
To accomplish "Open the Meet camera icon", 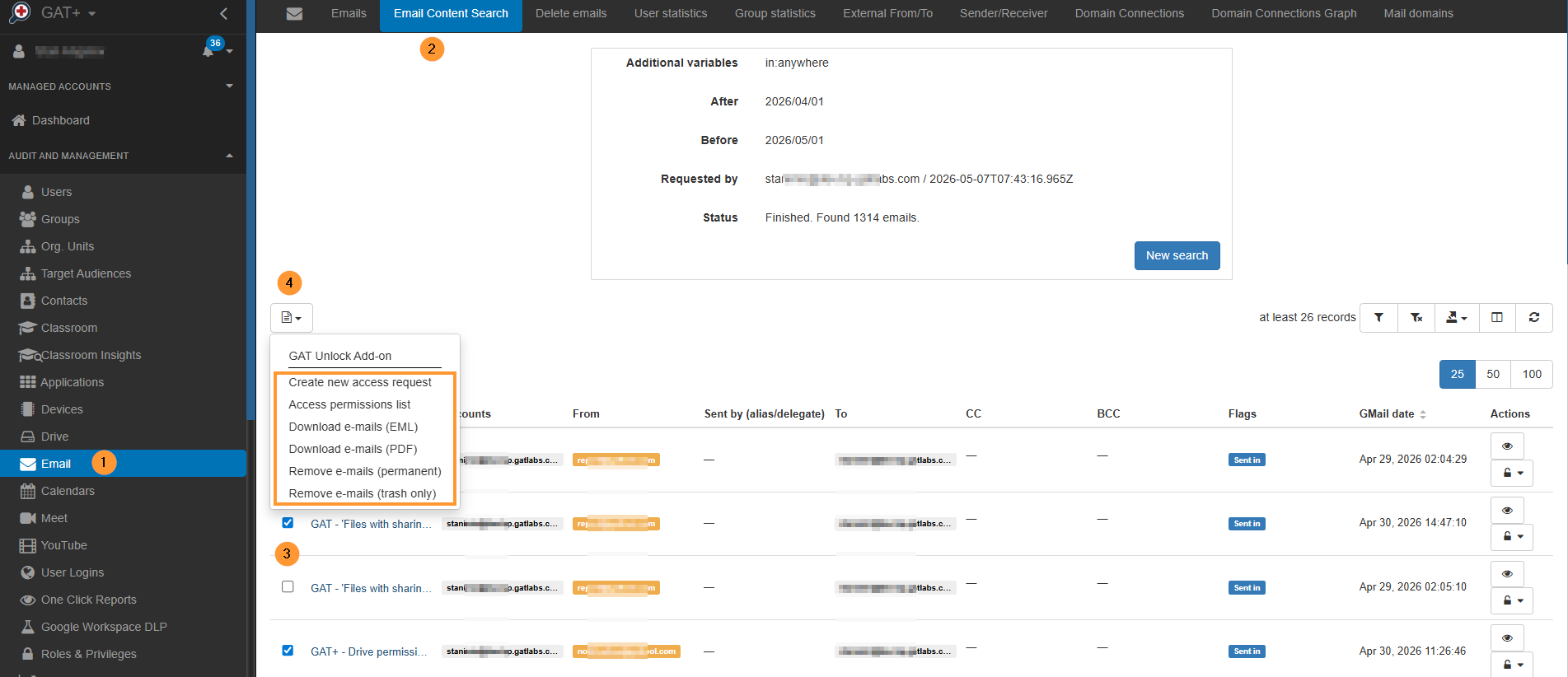I will coord(28,518).
